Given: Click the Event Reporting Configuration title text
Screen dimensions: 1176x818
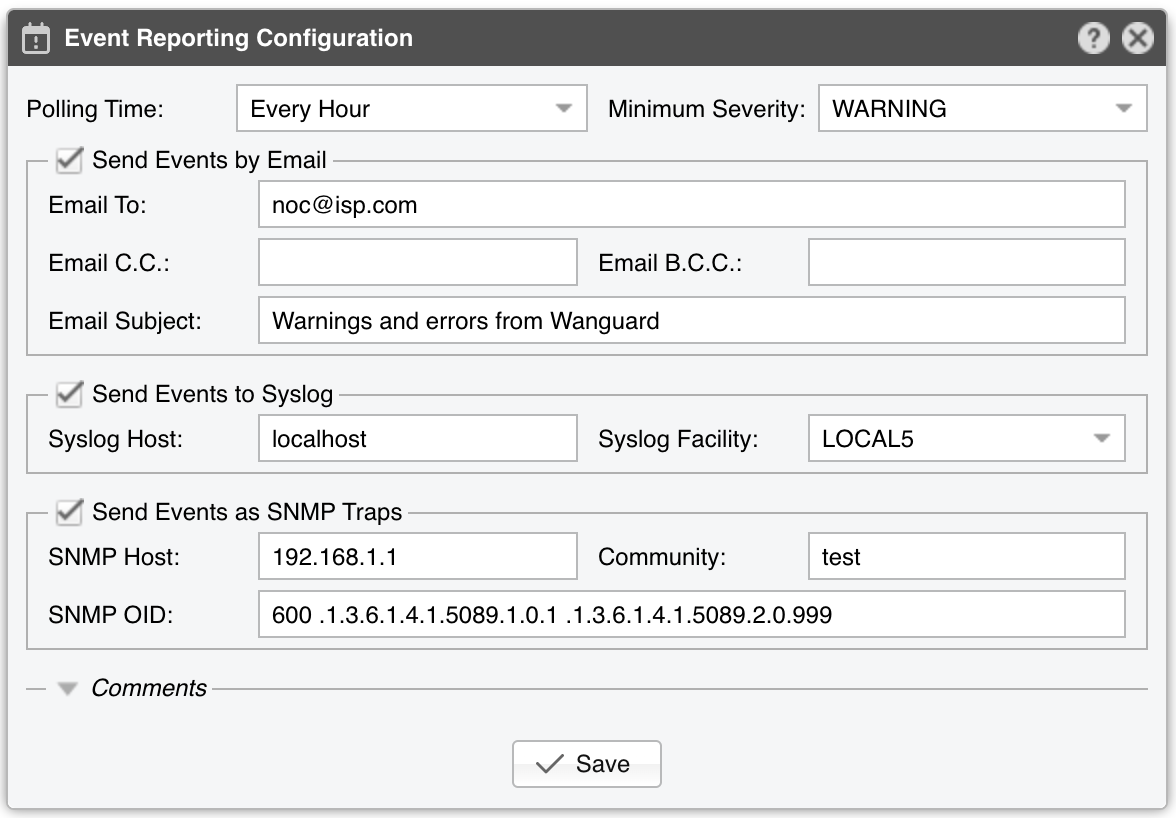Looking at the screenshot, I should [x=238, y=38].
